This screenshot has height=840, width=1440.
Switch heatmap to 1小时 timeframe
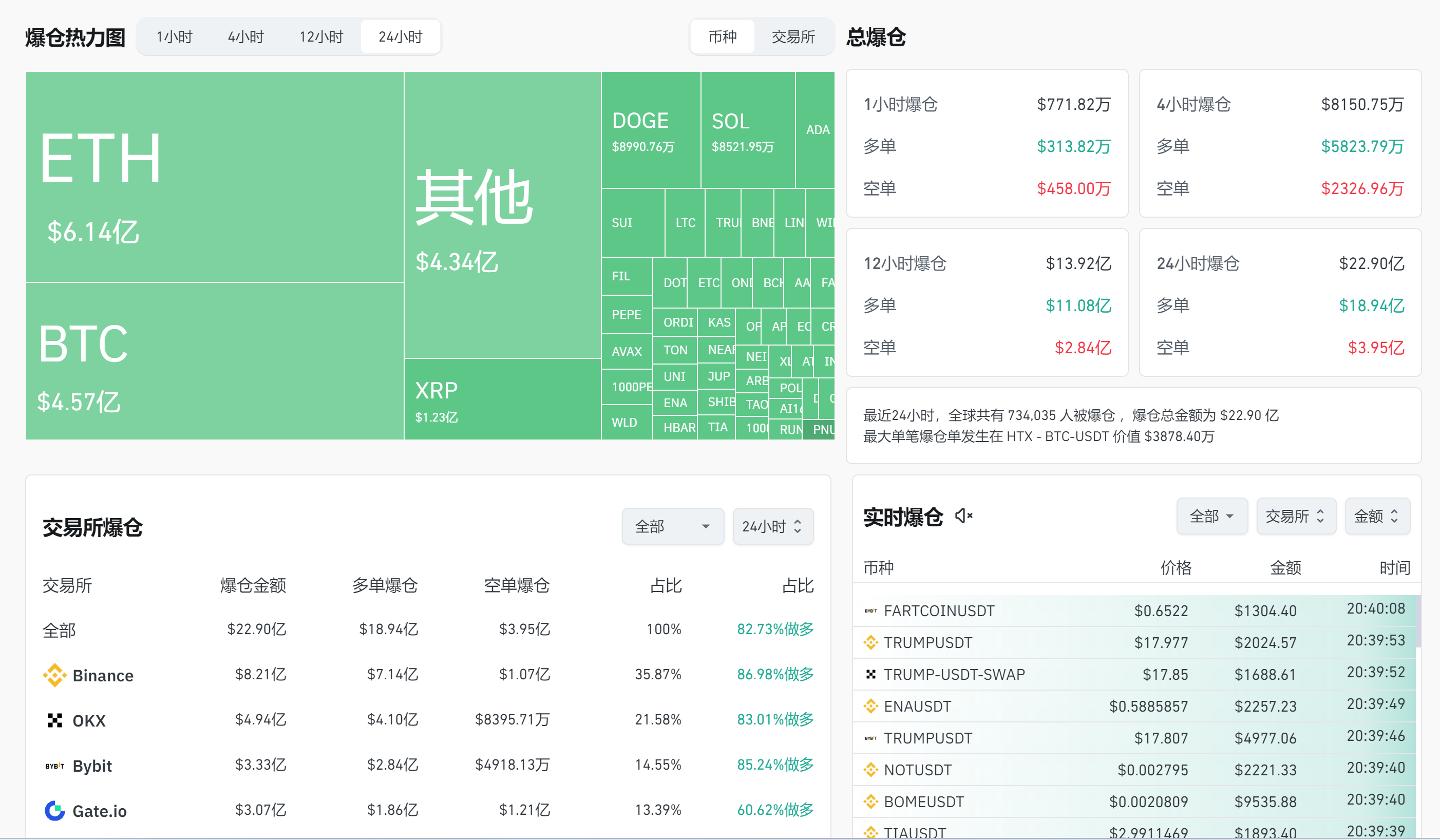(174, 37)
